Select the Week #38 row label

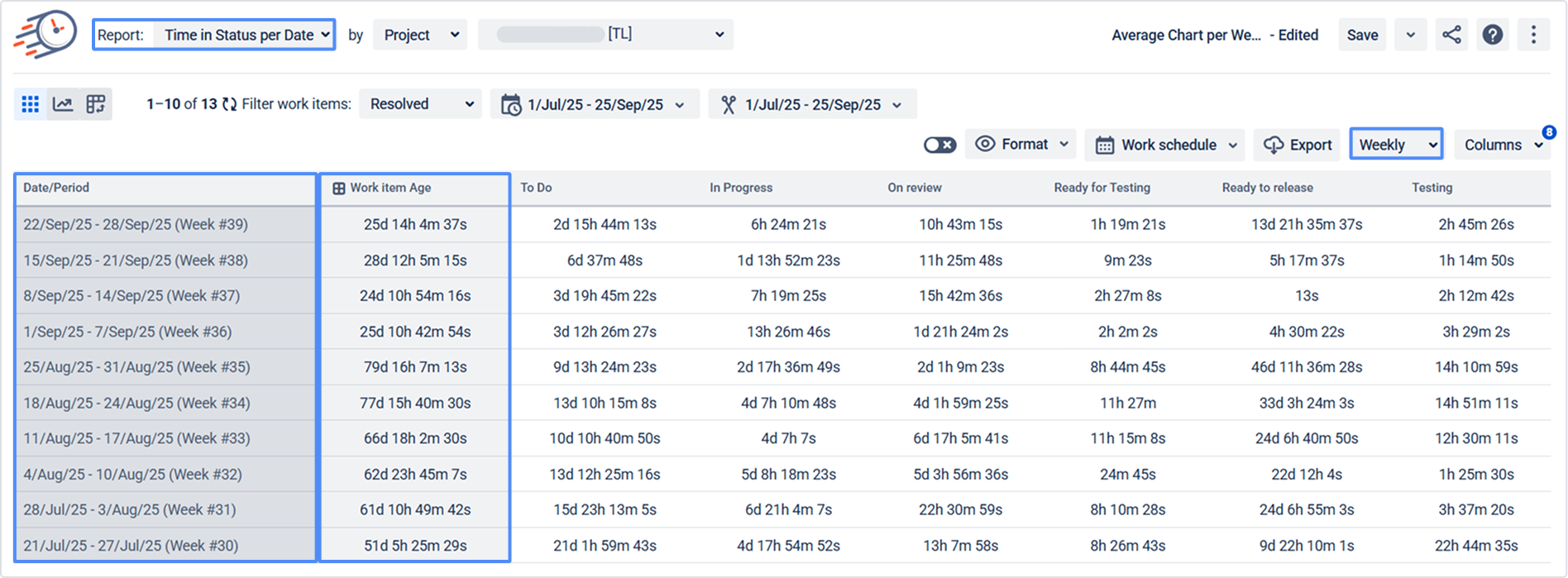tap(136, 260)
